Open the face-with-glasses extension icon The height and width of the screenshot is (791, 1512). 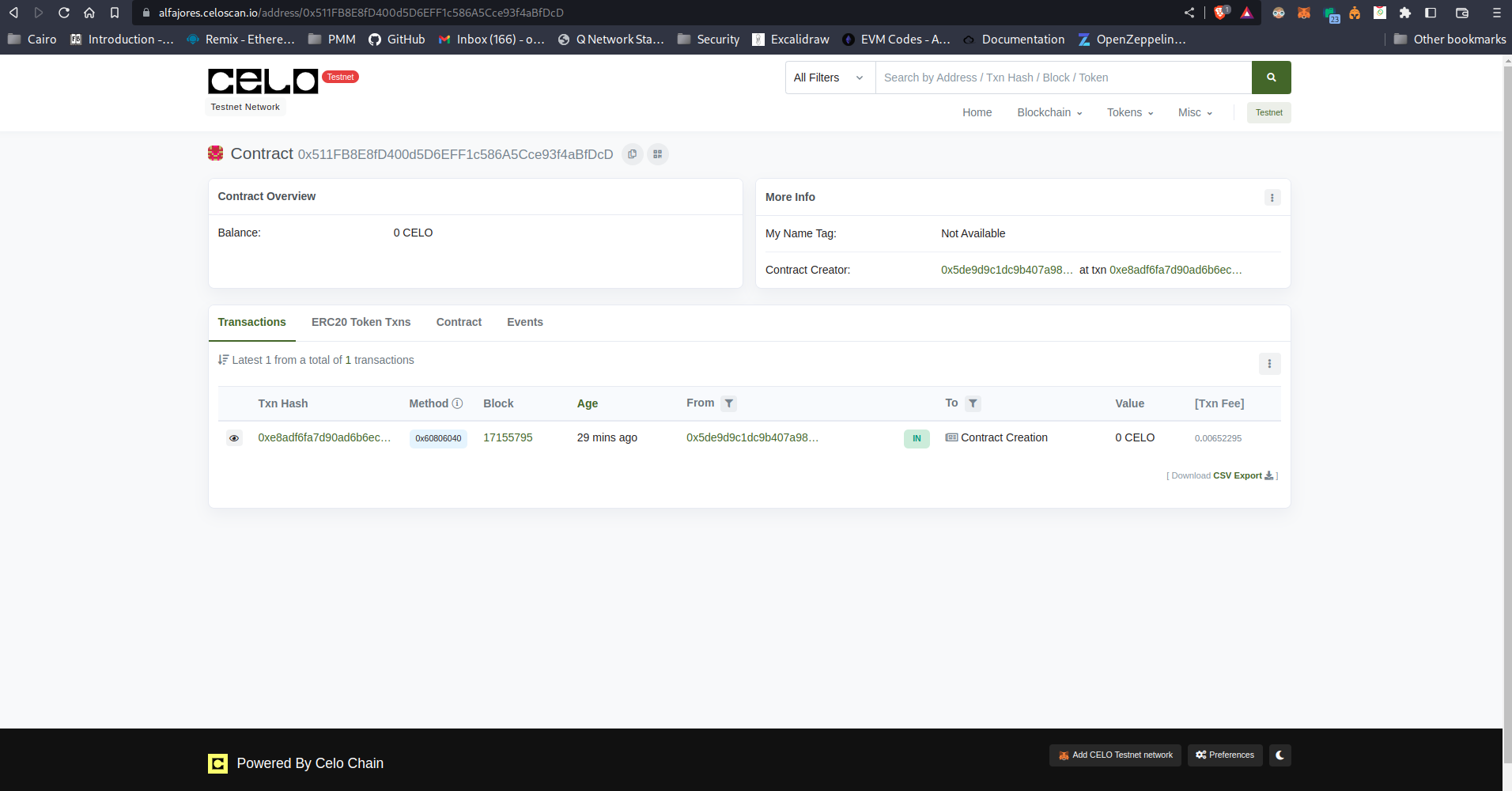pos(1279,13)
